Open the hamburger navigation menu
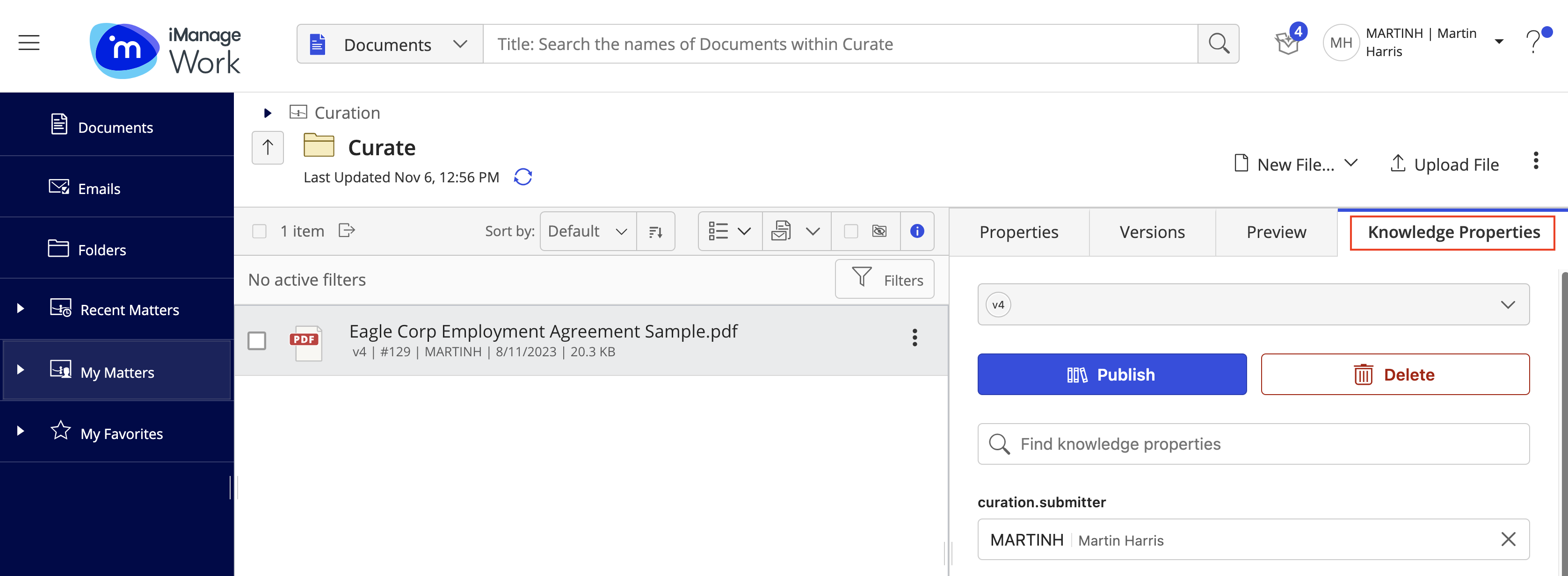This screenshot has height=576, width=1568. [x=29, y=43]
